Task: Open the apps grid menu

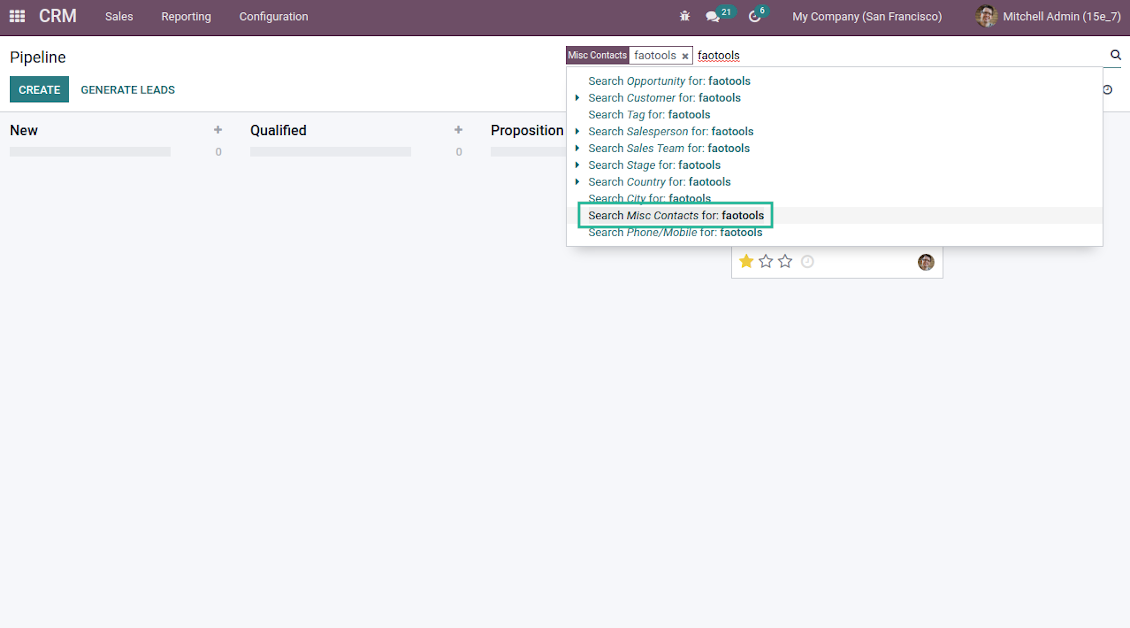Action: tap(17, 16)
